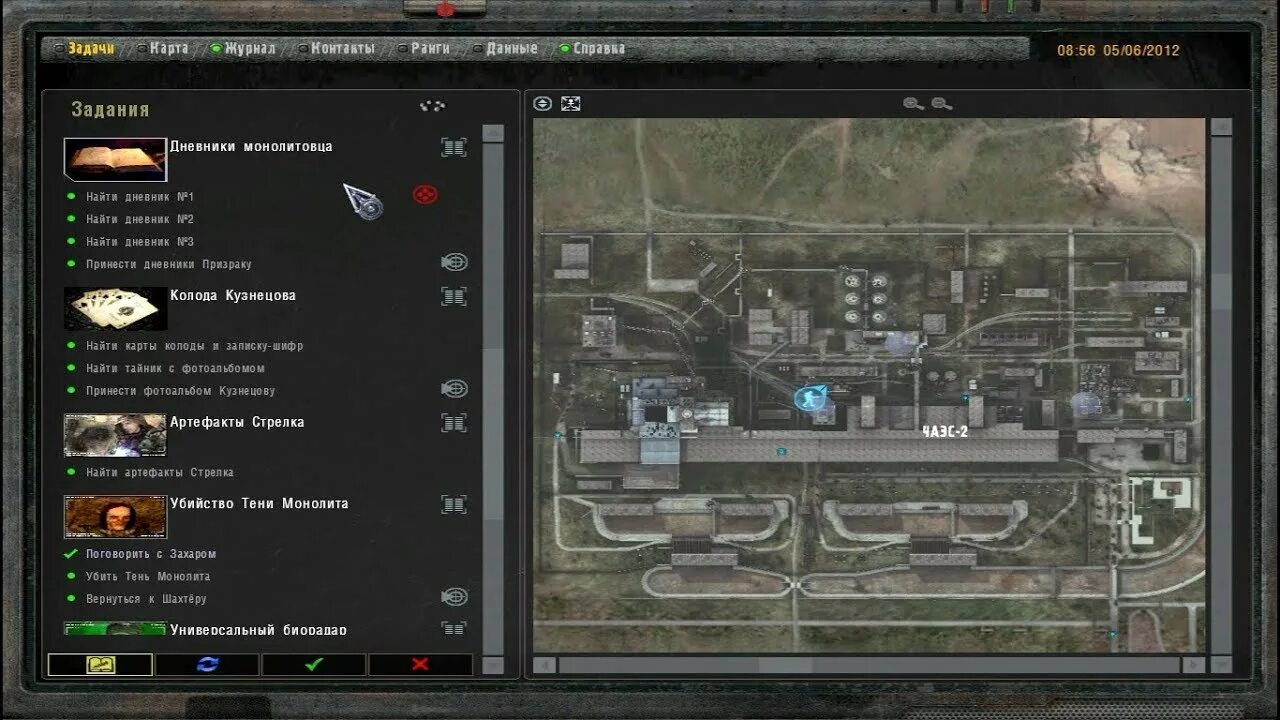
Task: Click the circular arrow icon above the map
Action: pyautogui.click(x=543, y=103)
